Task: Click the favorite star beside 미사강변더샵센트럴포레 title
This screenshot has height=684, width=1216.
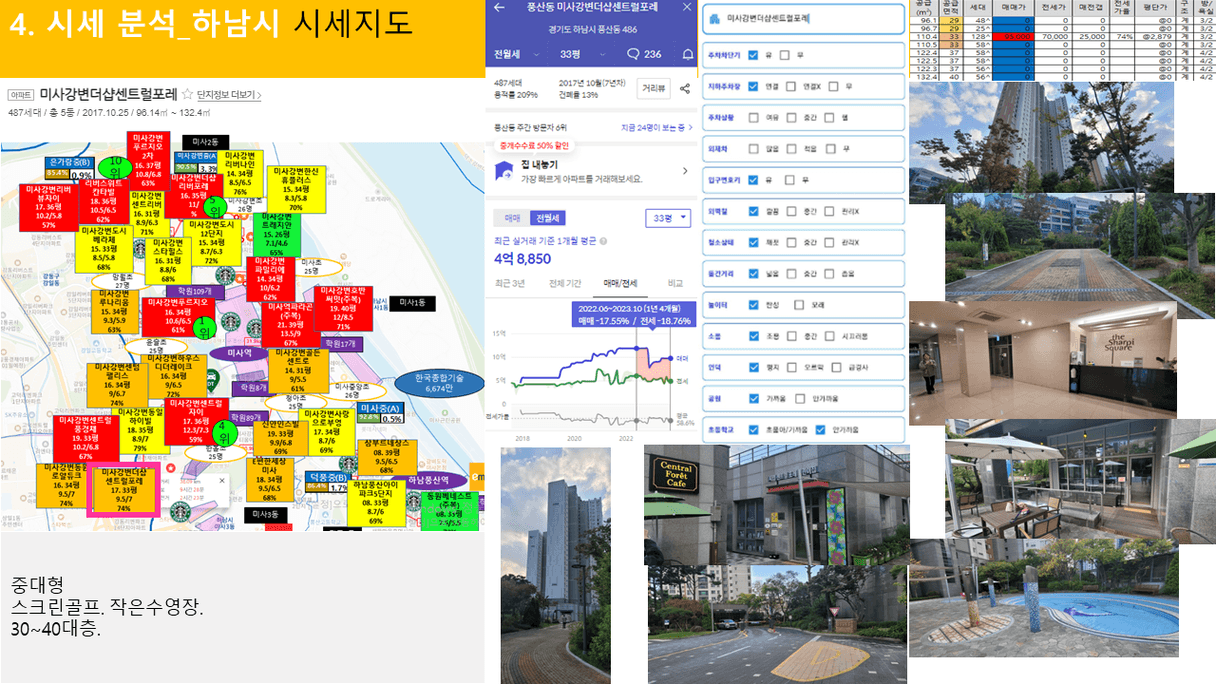Action: (x=187, y=94)
